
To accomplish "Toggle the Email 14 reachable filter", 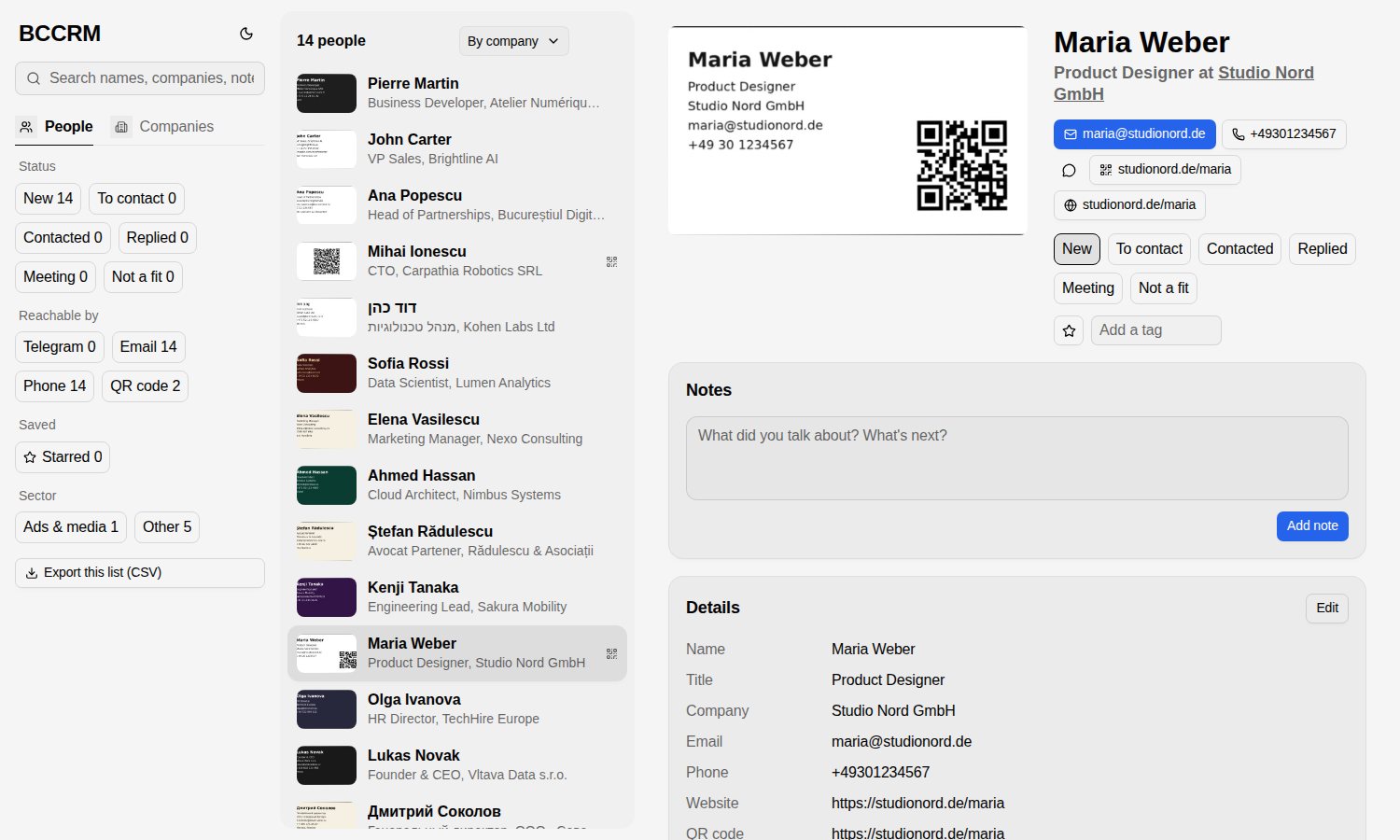I will click(x=148, y=347).
